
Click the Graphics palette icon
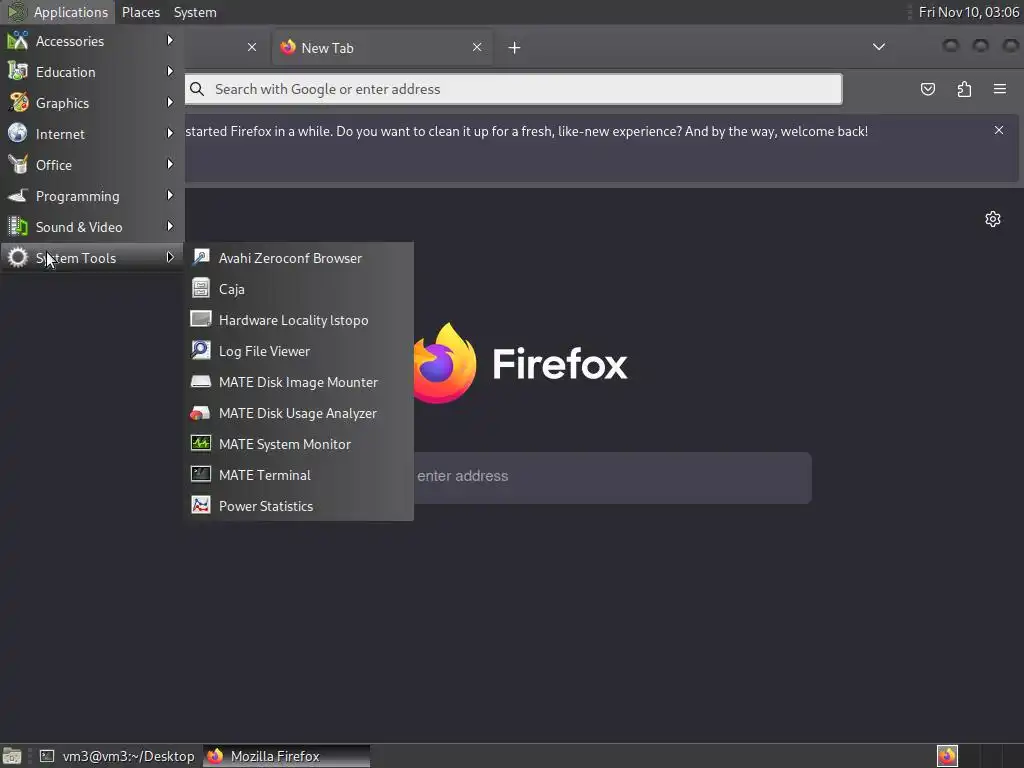pyautogui.click(x=18, y=103)
